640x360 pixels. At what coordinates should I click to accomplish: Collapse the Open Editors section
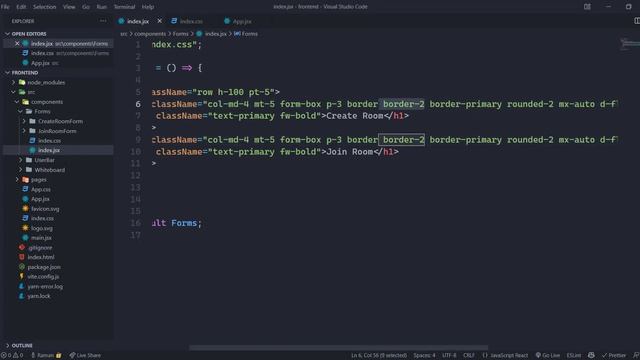coord(29,34)
